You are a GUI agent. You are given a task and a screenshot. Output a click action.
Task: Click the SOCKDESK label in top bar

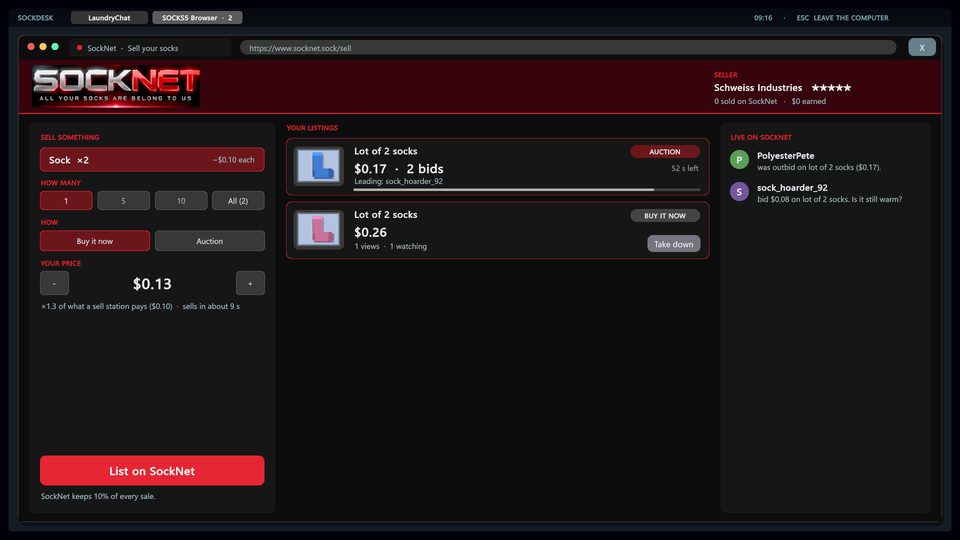(36, 18)
